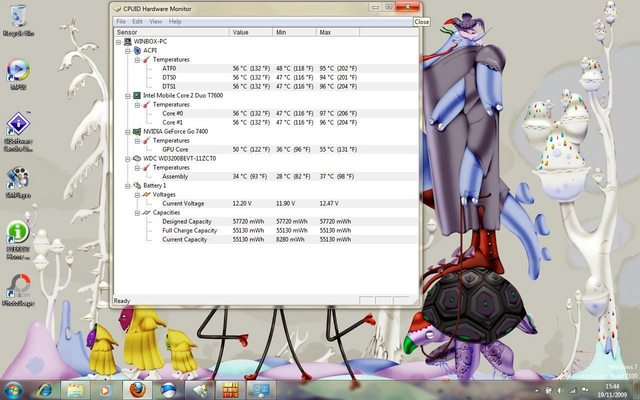
Task: Open the Windows Start orb
Action: 13,390
